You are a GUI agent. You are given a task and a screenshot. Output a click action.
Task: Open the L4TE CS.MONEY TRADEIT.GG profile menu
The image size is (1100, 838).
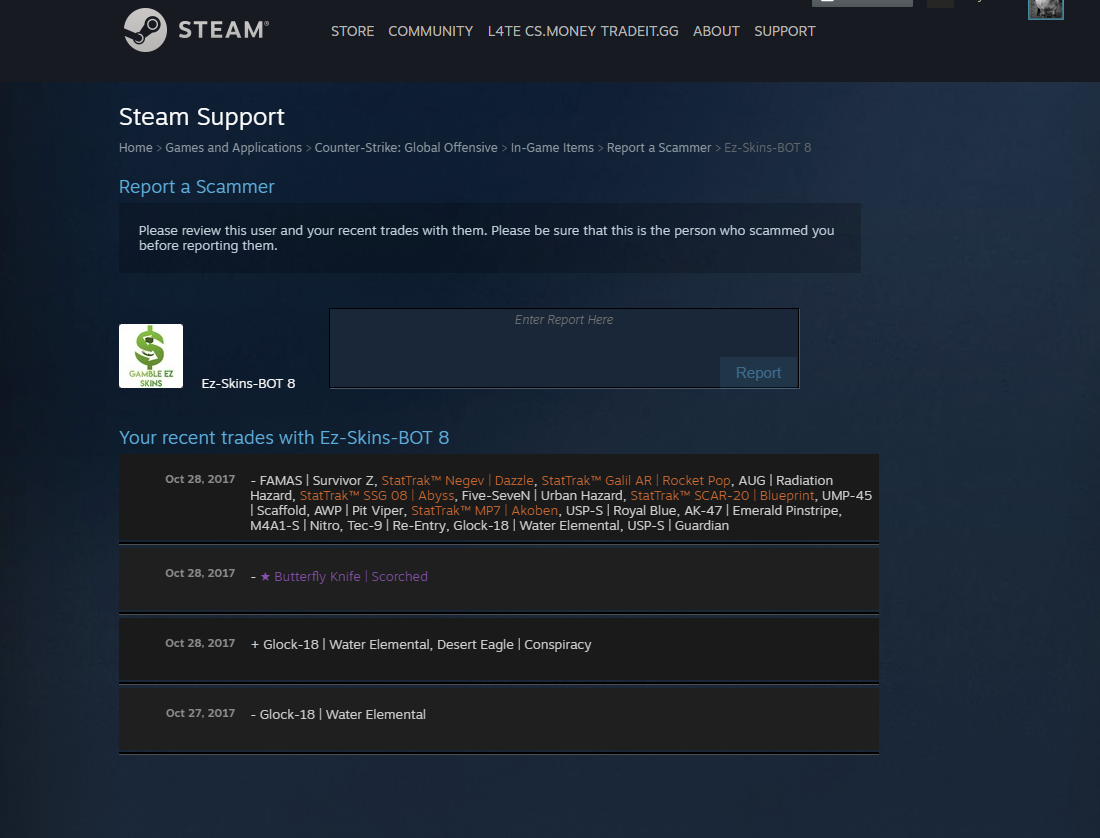tap(583, 31)
